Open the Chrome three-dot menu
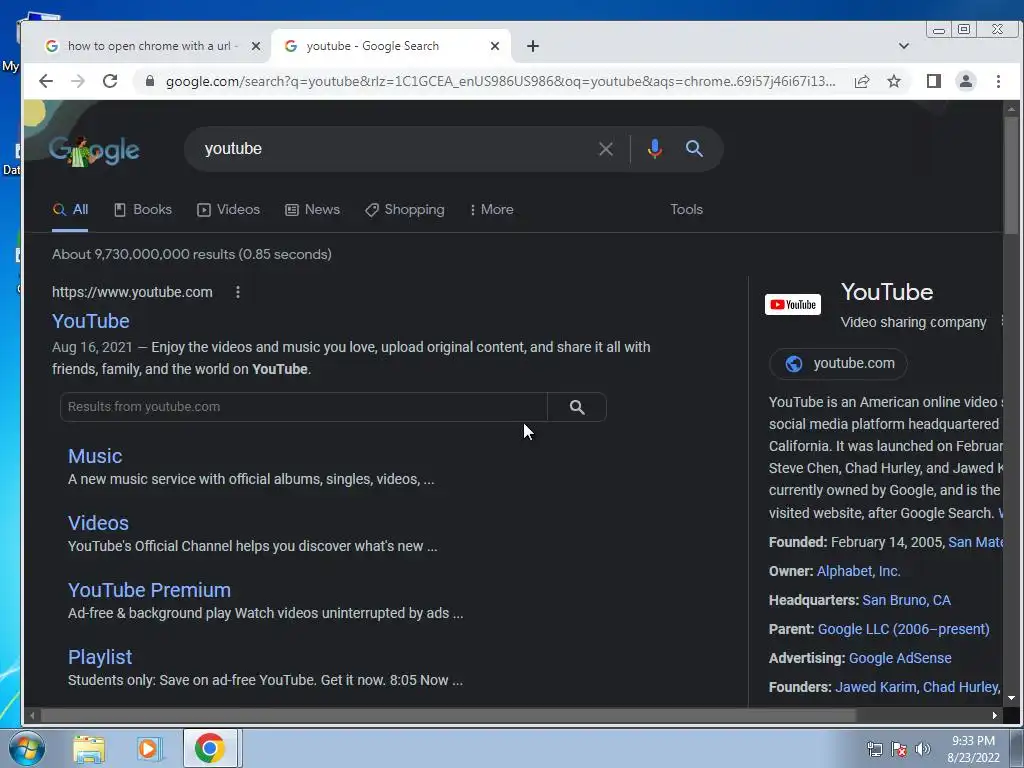1024x768 pixels. point(998,81)
